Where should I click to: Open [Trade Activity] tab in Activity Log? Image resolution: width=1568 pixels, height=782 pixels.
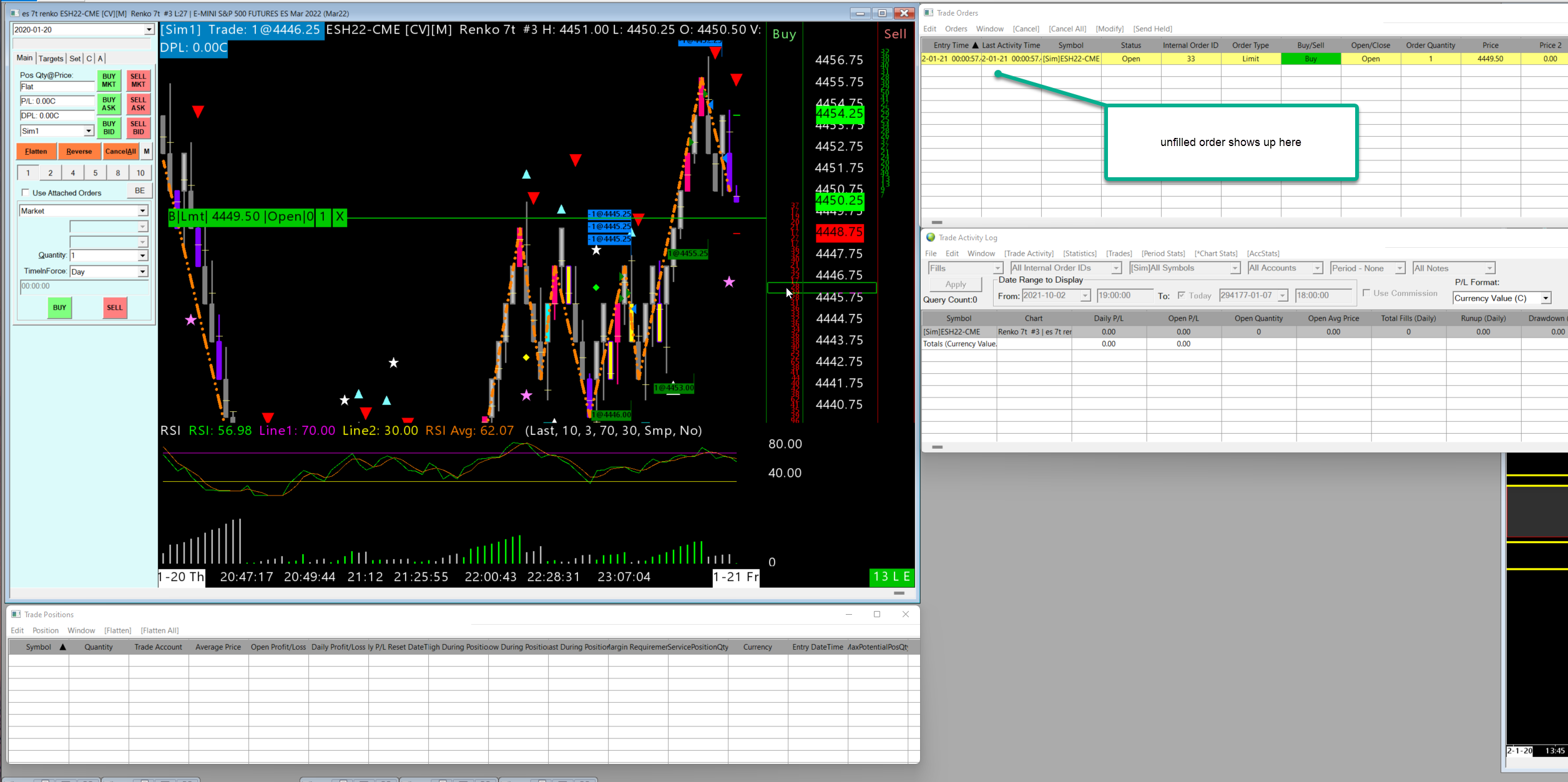tap(1029, 253)
